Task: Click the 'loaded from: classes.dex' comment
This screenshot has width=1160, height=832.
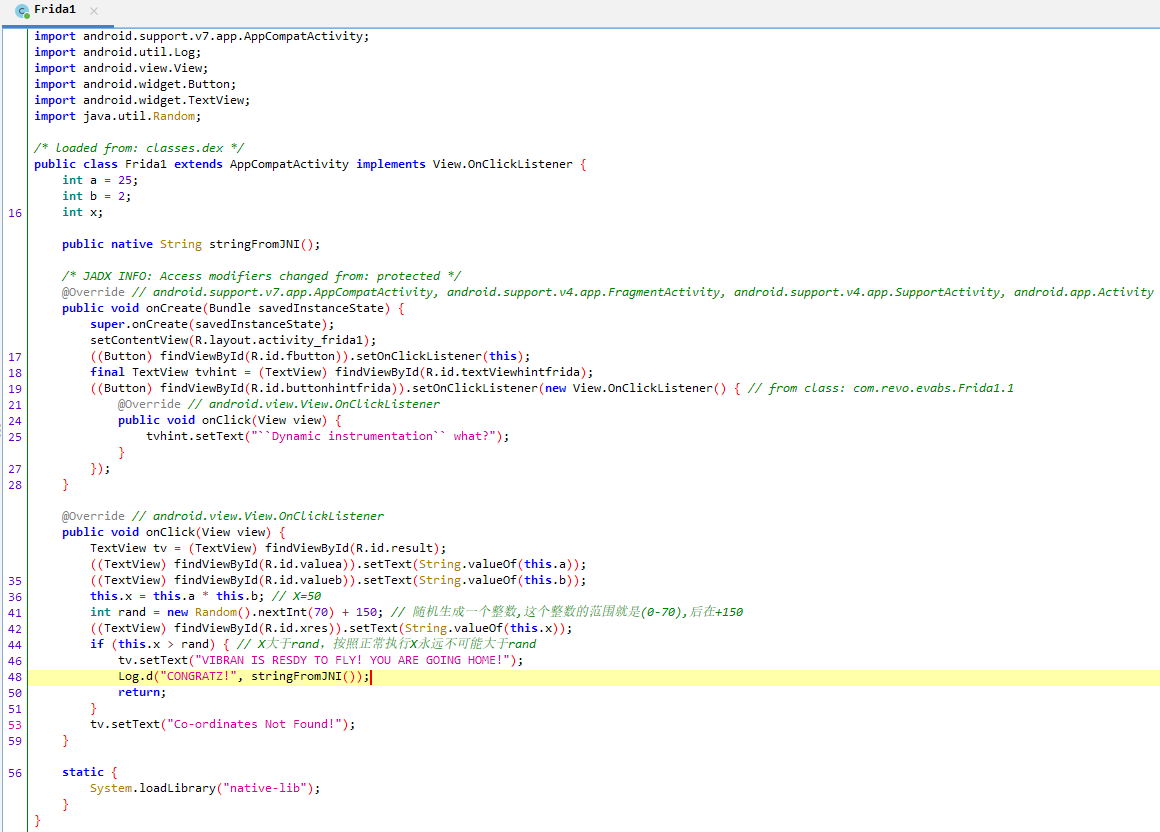Action: tap(138, 148)
